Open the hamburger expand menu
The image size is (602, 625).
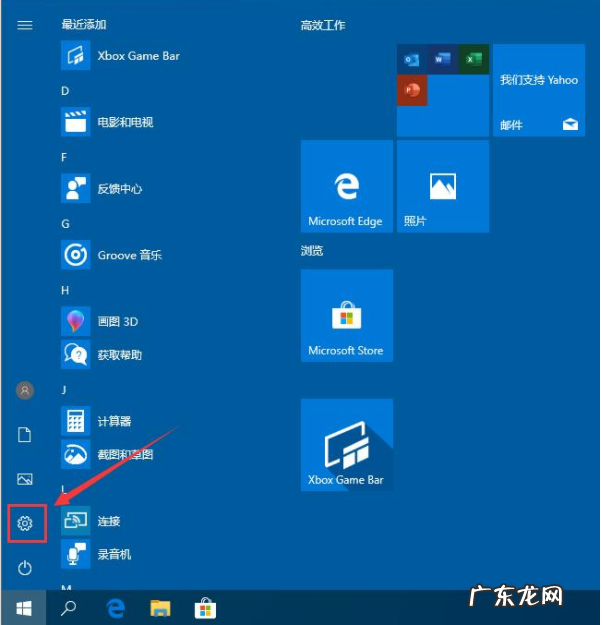point(25,26)
